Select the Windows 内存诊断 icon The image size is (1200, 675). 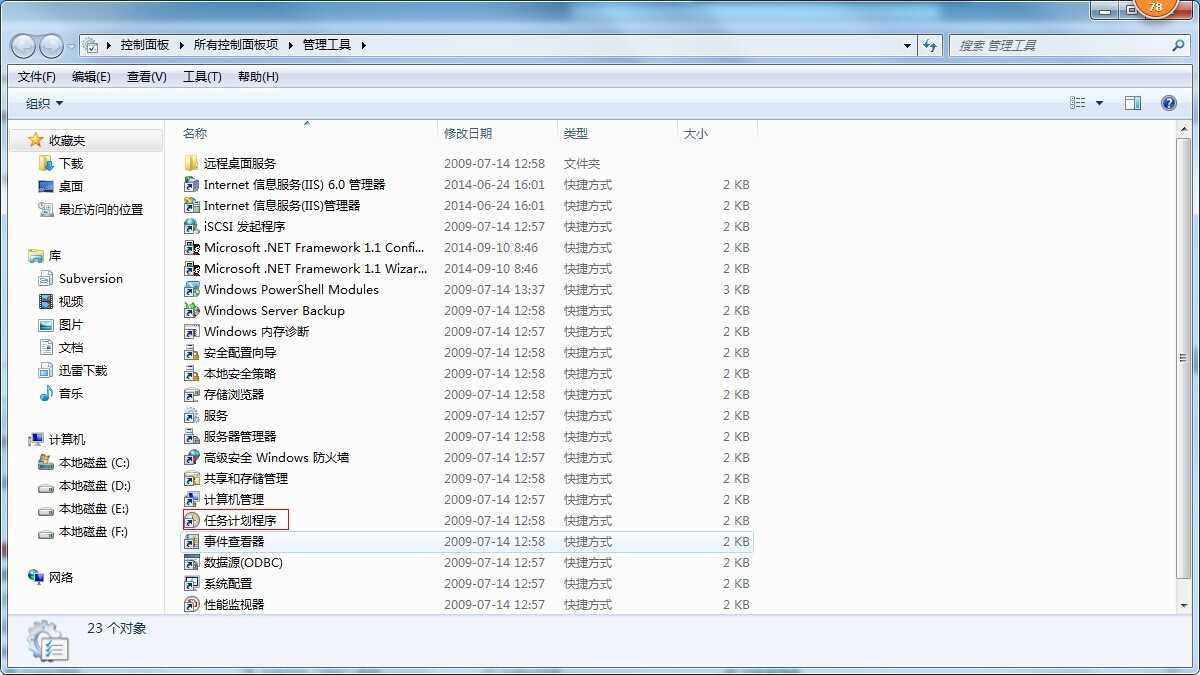192,331
